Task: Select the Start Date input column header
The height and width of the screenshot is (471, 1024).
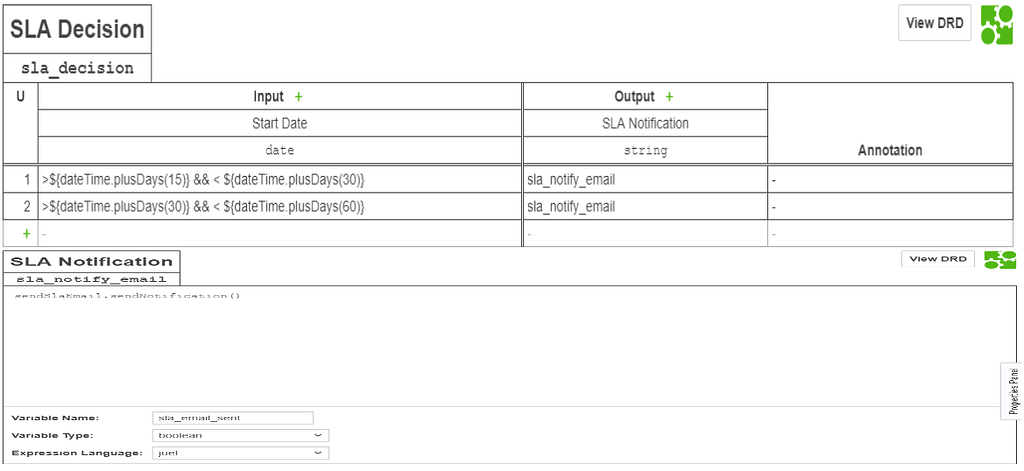Action: [x=279, y=124]
